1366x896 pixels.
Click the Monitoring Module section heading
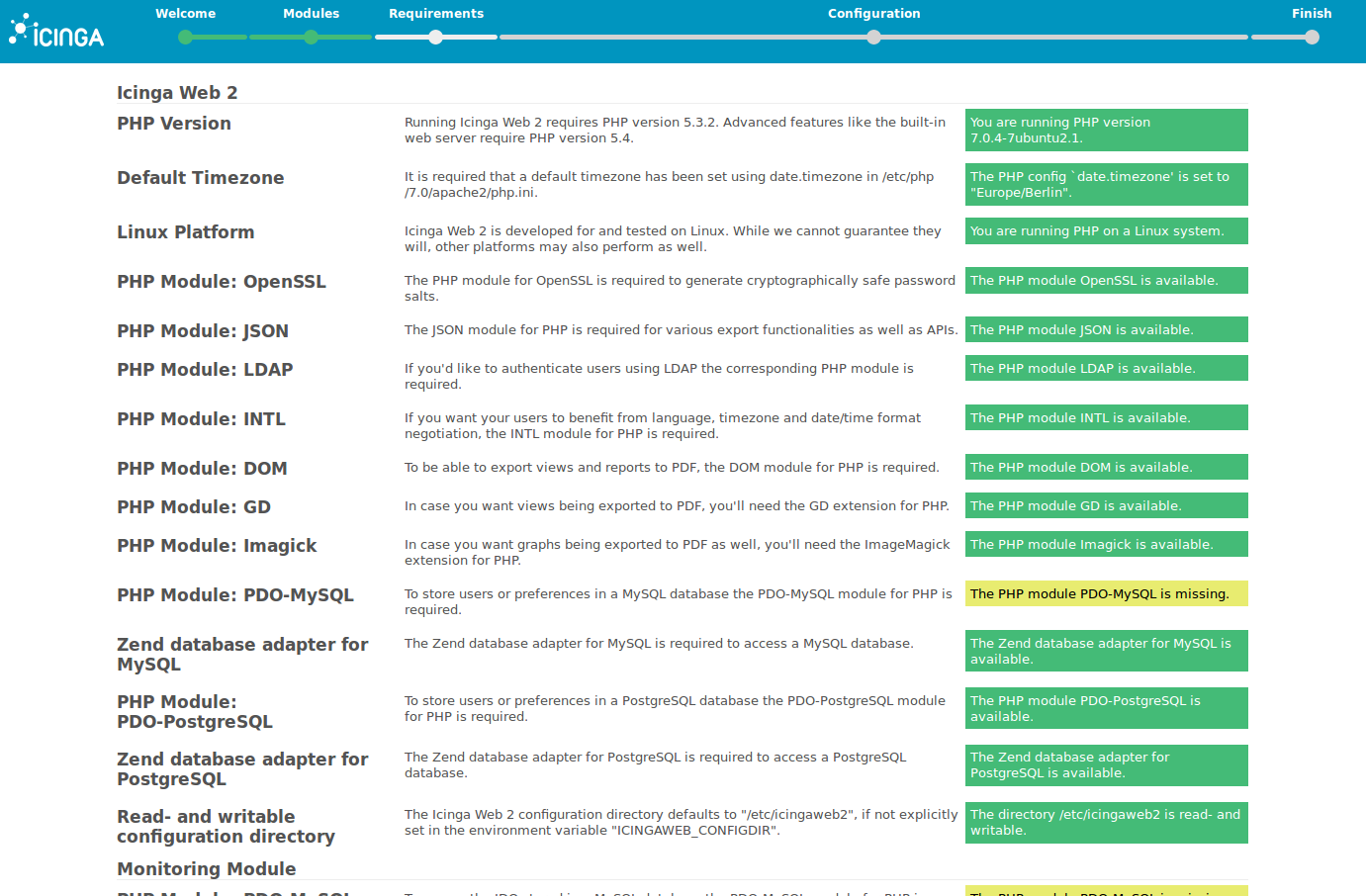(x=206, y=868)
